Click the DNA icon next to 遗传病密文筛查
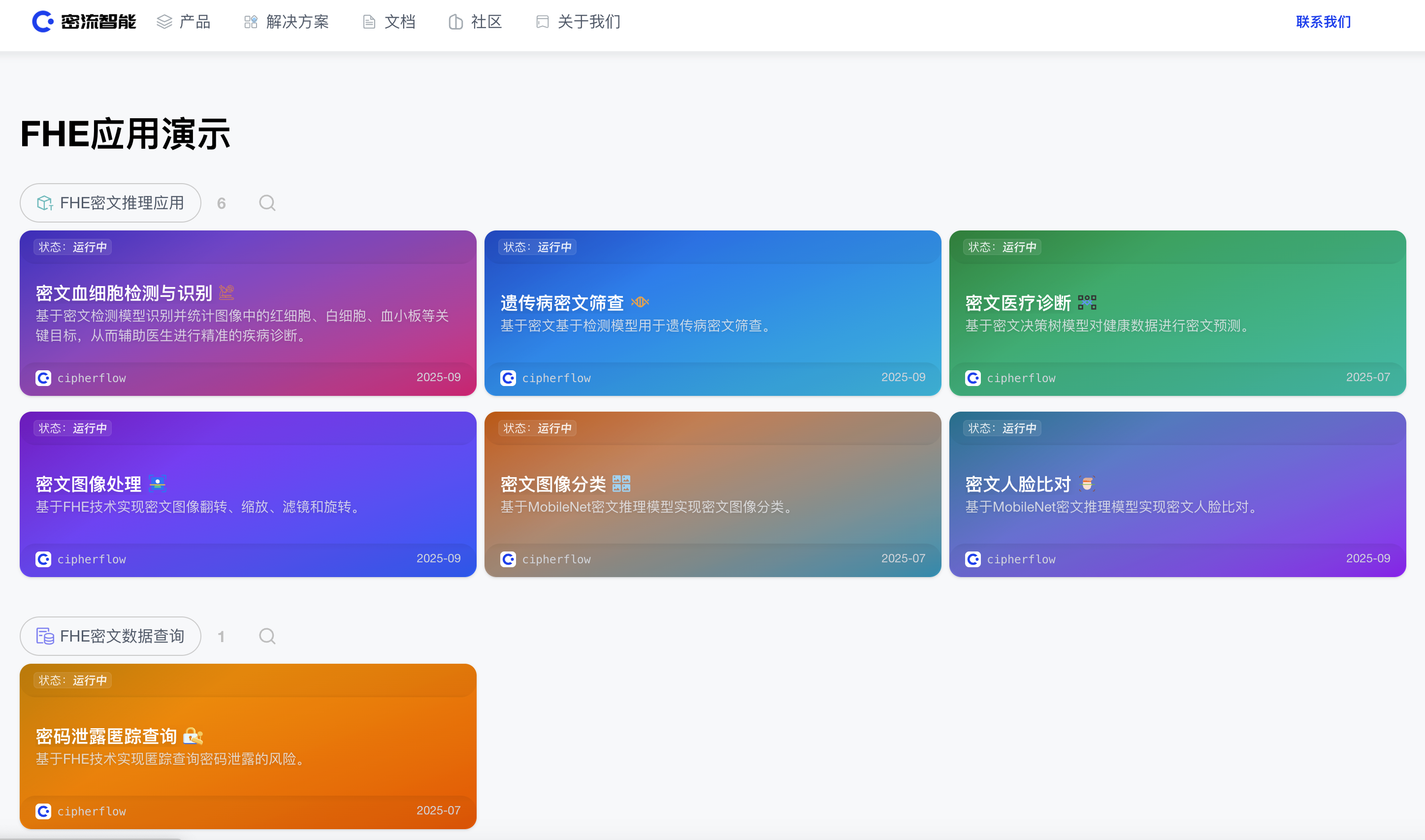Image resolution: width=1425 pixels, height=840 pixels. click(x=640, y=302)
